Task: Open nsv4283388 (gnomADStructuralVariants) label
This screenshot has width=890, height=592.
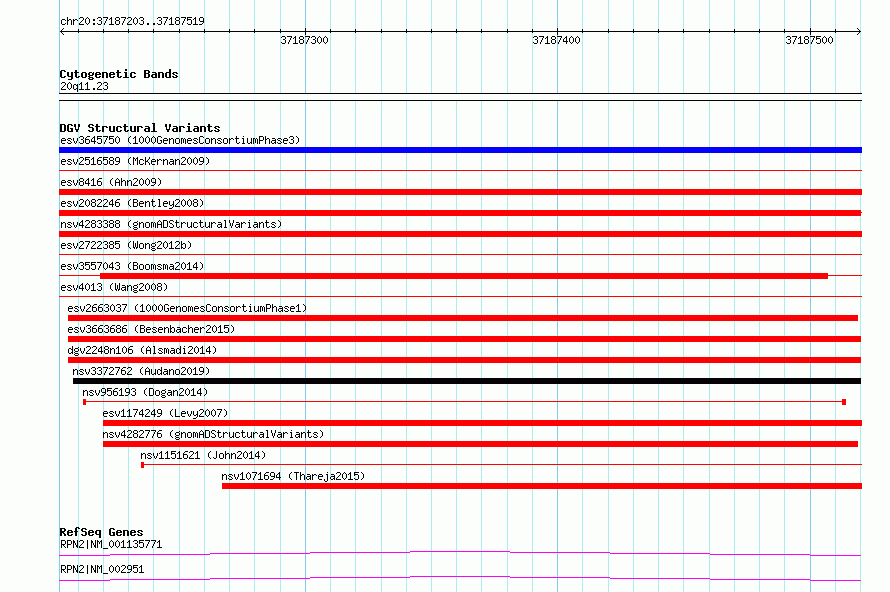Action: 171,224
